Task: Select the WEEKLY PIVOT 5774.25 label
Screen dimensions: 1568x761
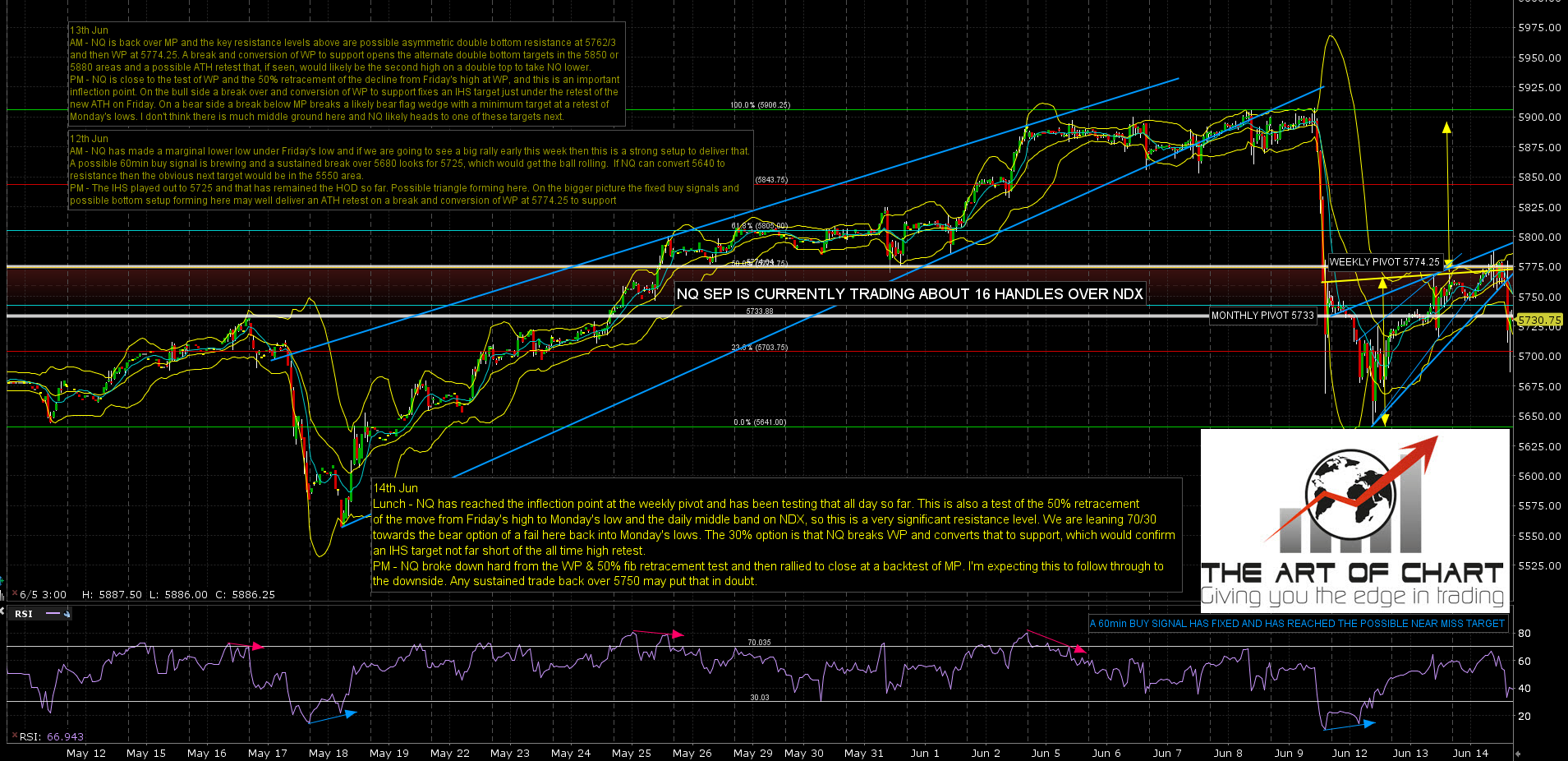Action: 1384,262
